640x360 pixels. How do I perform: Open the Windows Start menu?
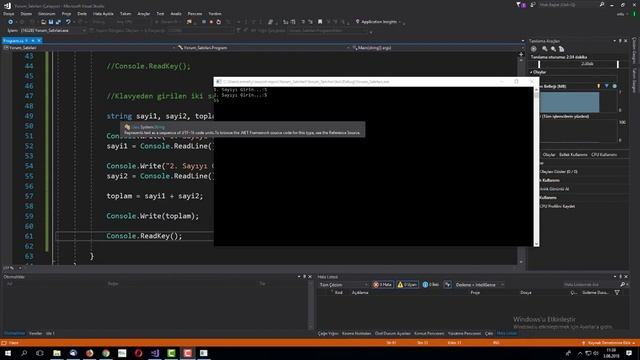8,353
